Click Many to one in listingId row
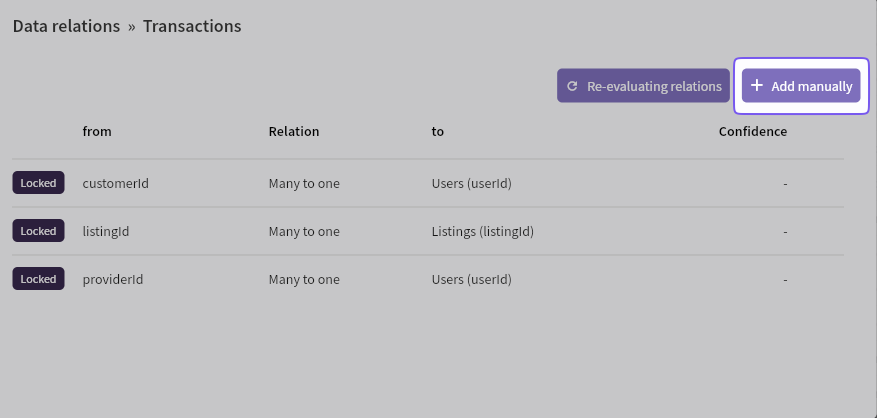This screenshot has width=877, height=418. point(304,231)
